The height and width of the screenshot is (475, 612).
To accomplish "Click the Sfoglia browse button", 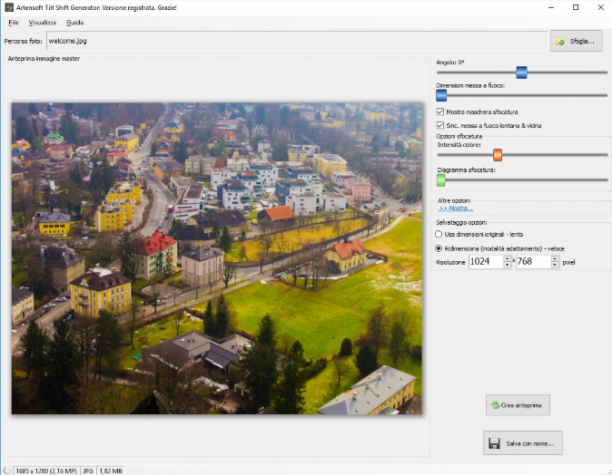I will click(x=576, y=41).
